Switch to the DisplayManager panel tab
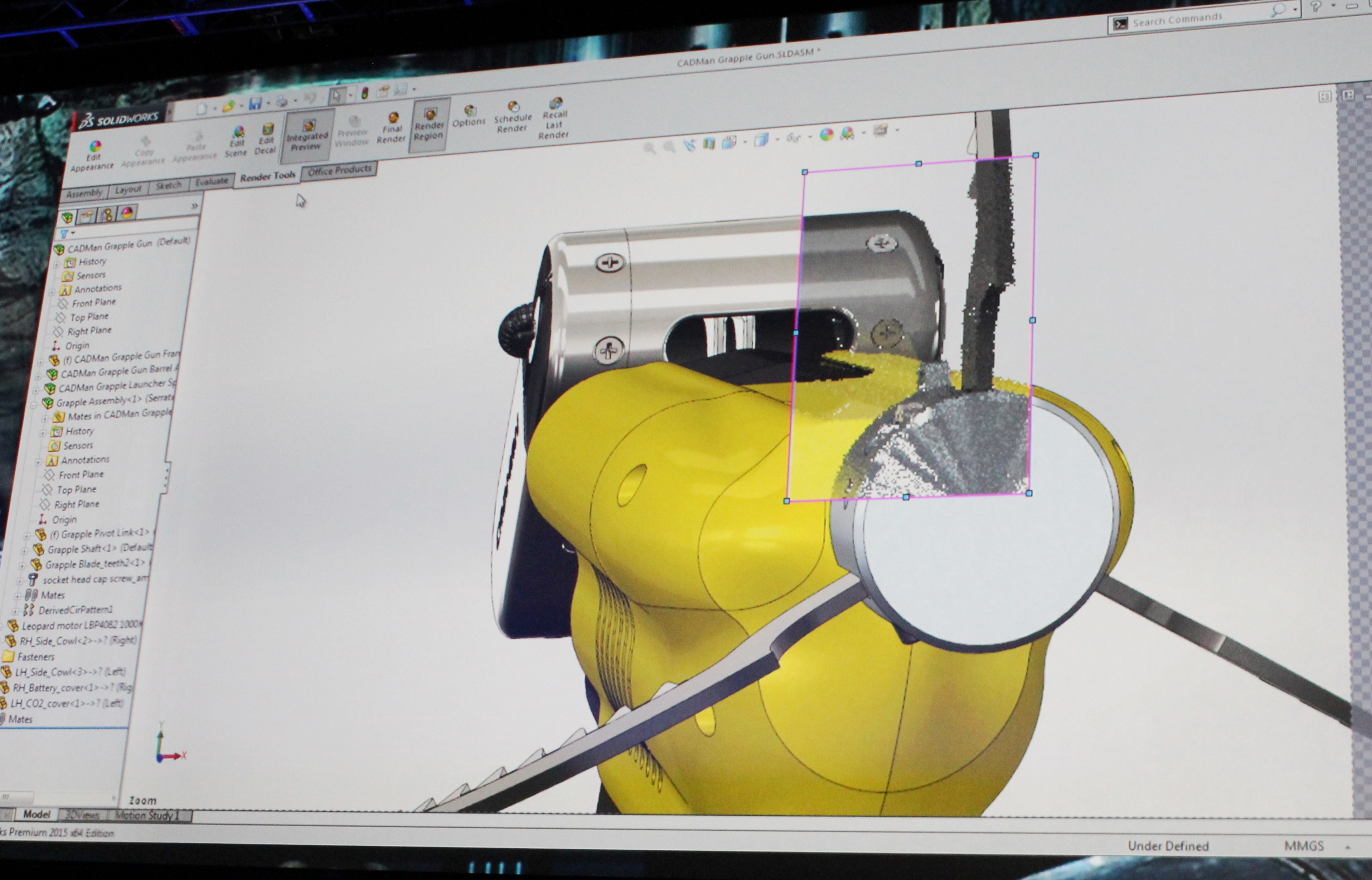This screenshot has height=880, width=1372. tap(127, 213)
